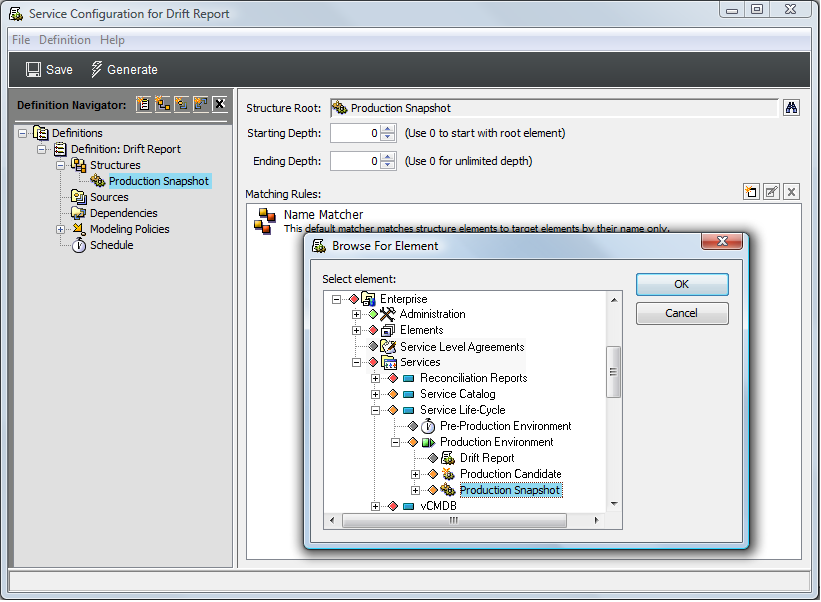821x602 pixels.
Task: Expand the Elements node
Action: click(357, 330)
